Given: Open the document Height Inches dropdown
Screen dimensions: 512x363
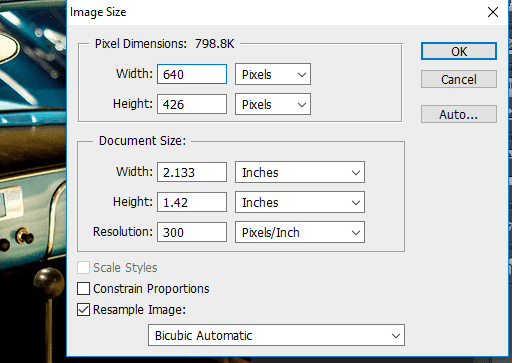Looking at the screenshot, I should [300, 202].
